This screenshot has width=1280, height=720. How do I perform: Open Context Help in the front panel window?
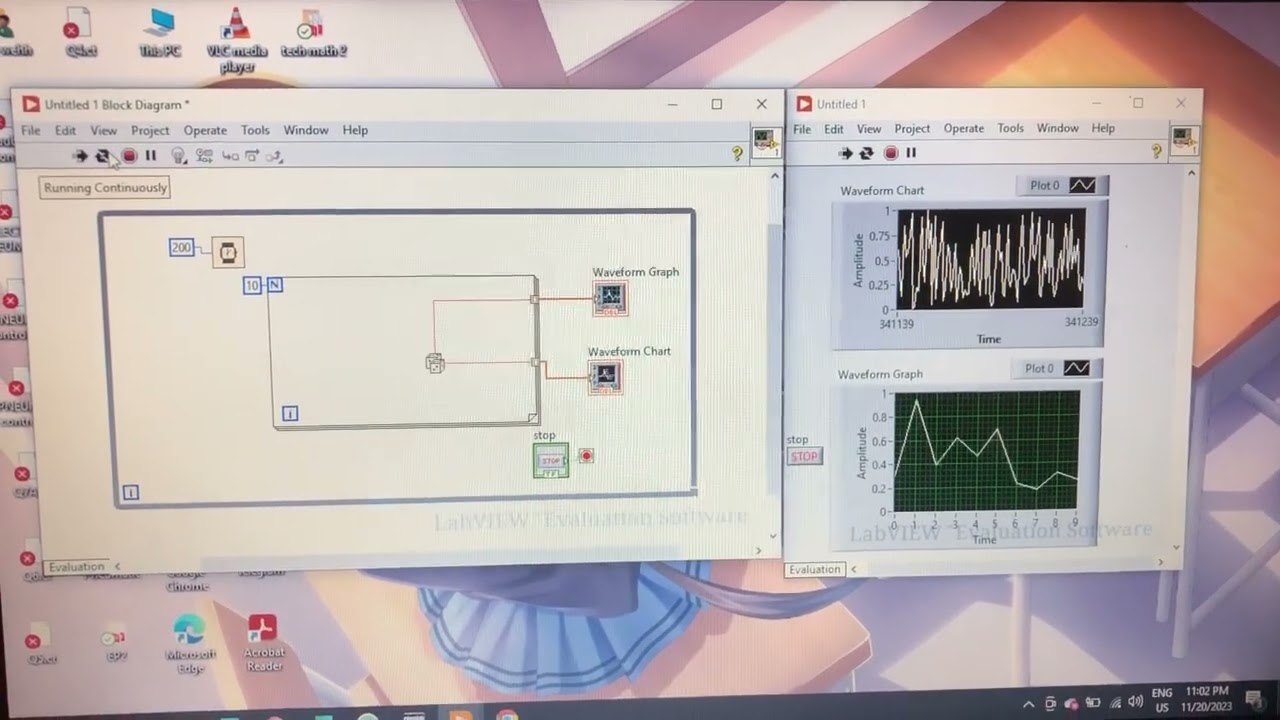click(x=1157, y=151)
